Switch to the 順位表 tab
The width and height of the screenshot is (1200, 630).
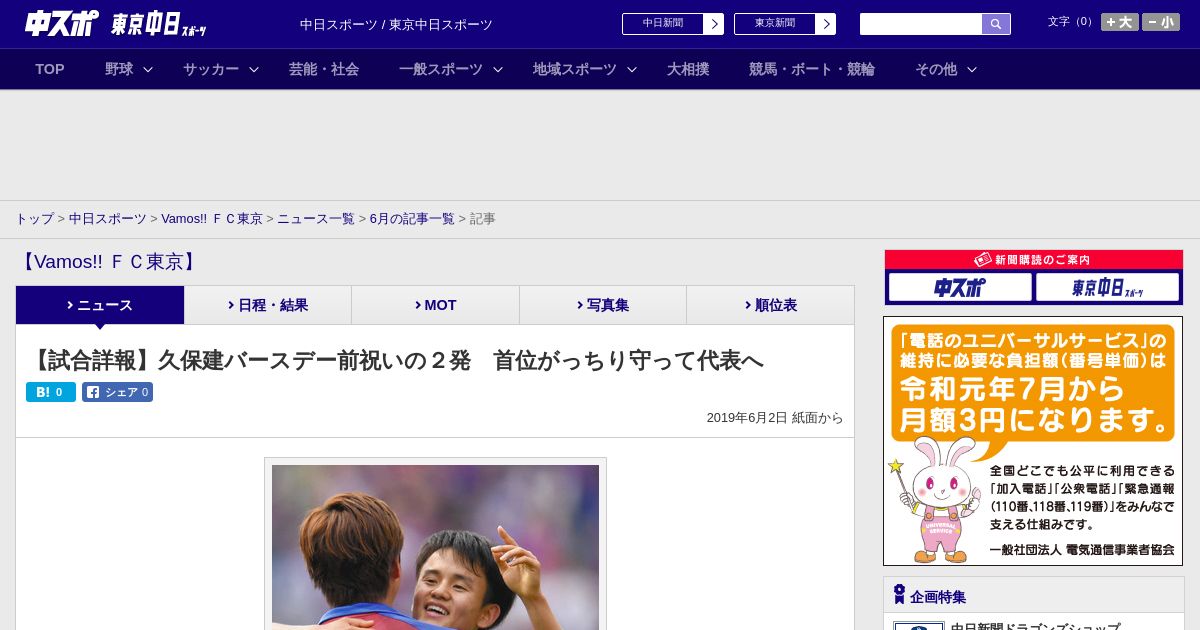tap(770, 305)
